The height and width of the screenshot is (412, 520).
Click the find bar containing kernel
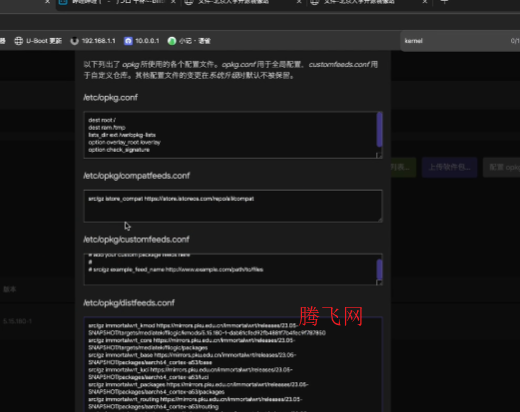pyautogui.click(x=460, y=41)
